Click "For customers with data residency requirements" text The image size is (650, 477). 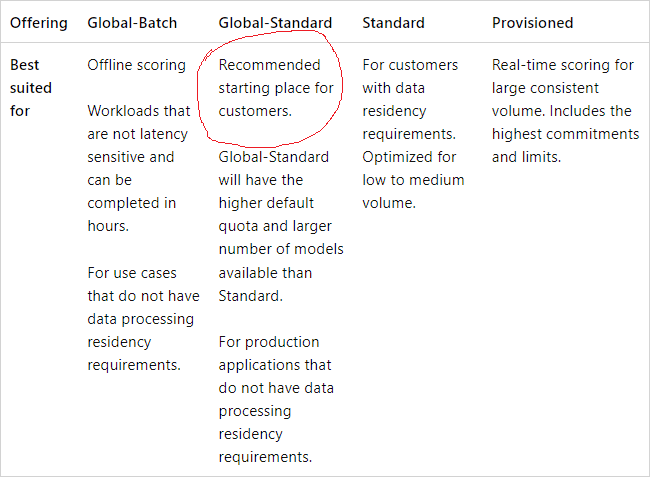(410, 99)
